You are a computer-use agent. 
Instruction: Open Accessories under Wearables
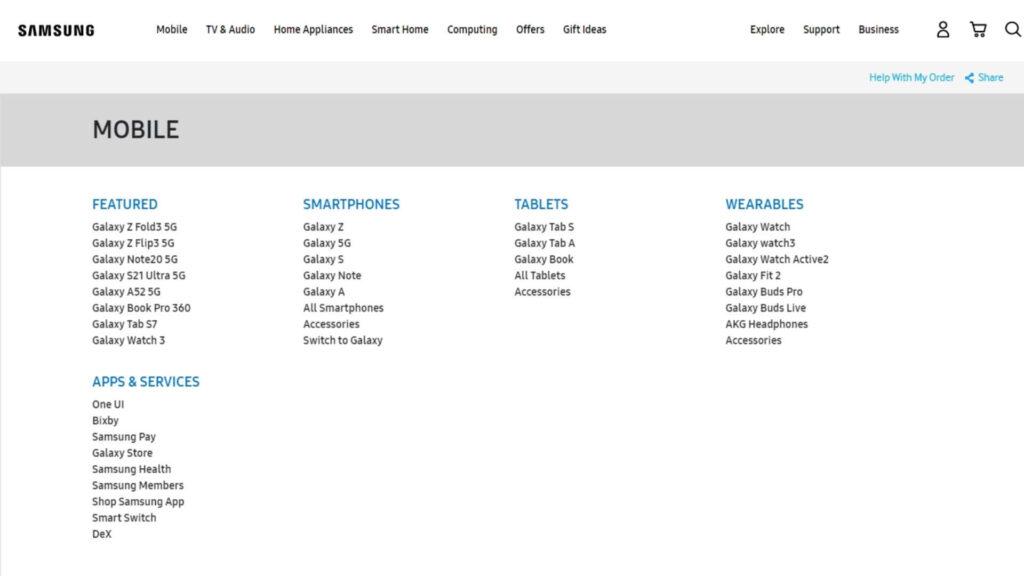pyautogui.click(x=753, y=340)
